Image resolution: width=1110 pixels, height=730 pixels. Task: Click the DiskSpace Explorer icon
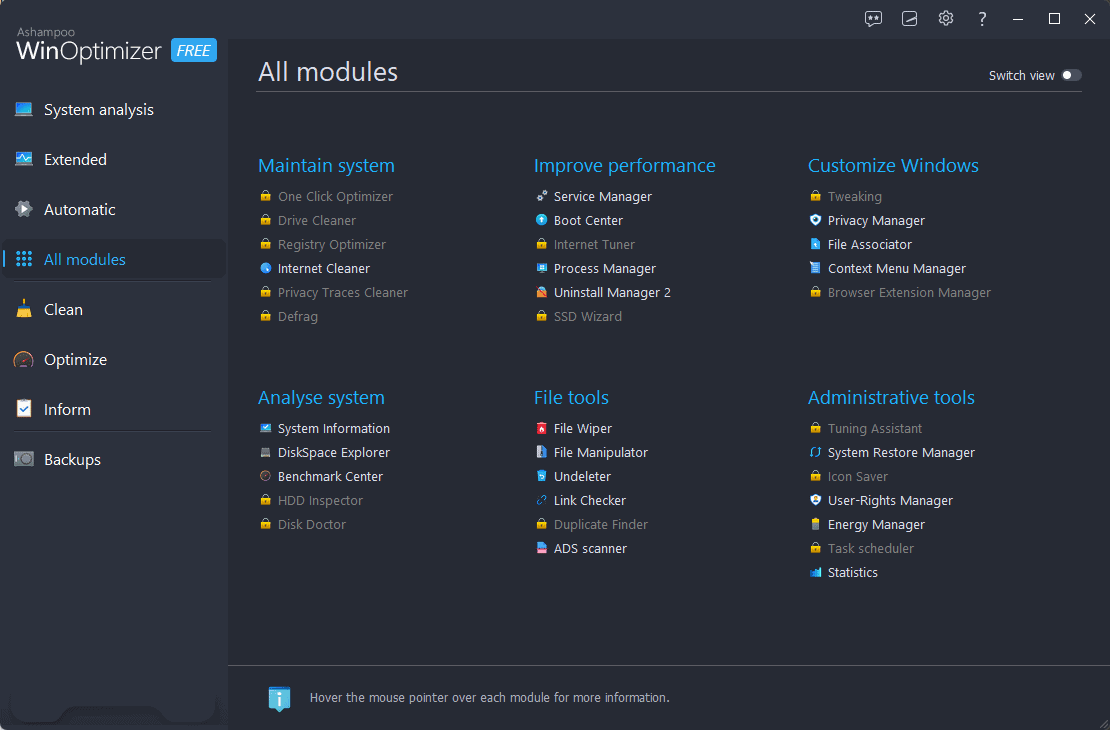coord(265,452)
